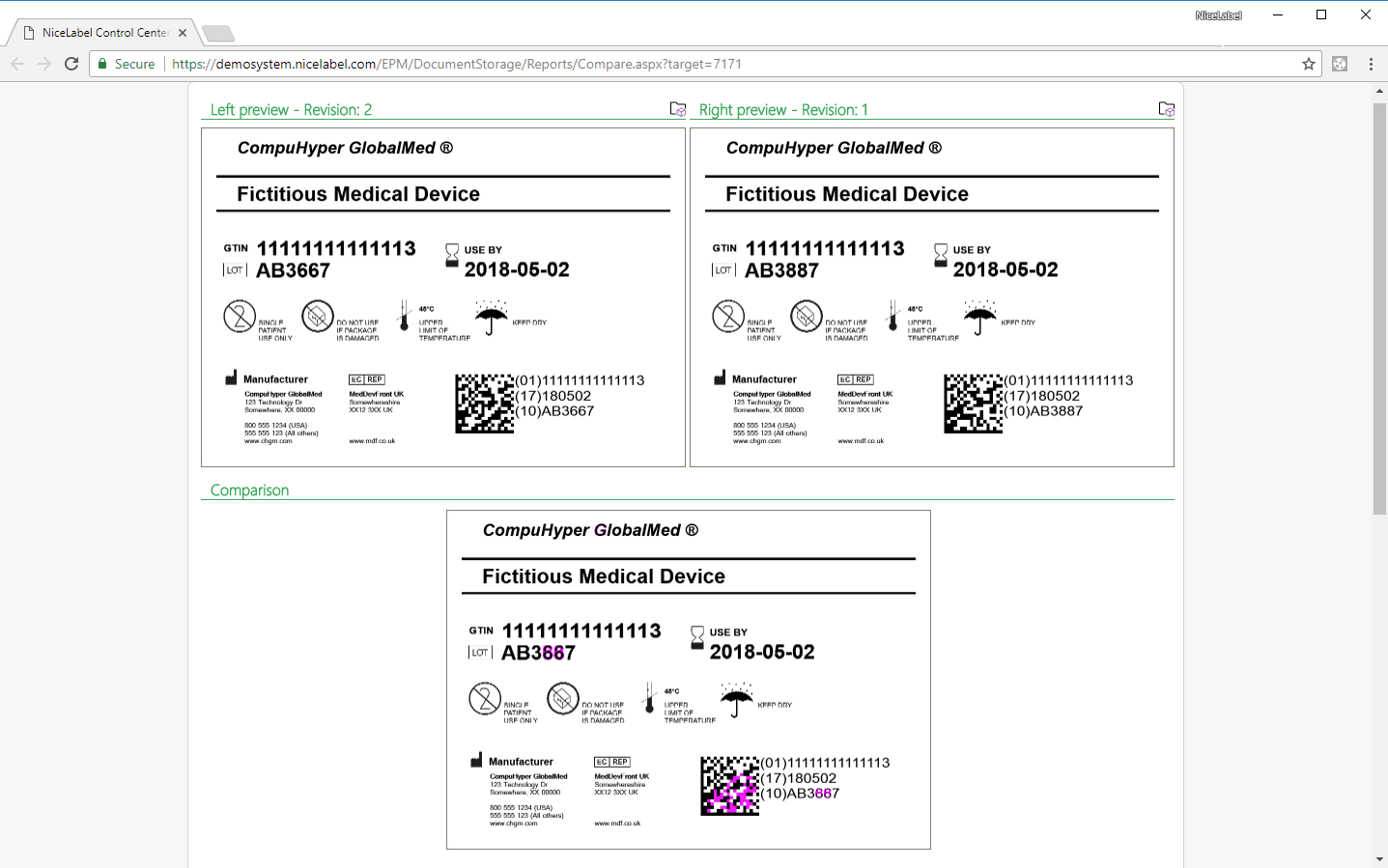
Task: Click the 'Right preview - Revision: 1' heading
Action: coord(783,110)
